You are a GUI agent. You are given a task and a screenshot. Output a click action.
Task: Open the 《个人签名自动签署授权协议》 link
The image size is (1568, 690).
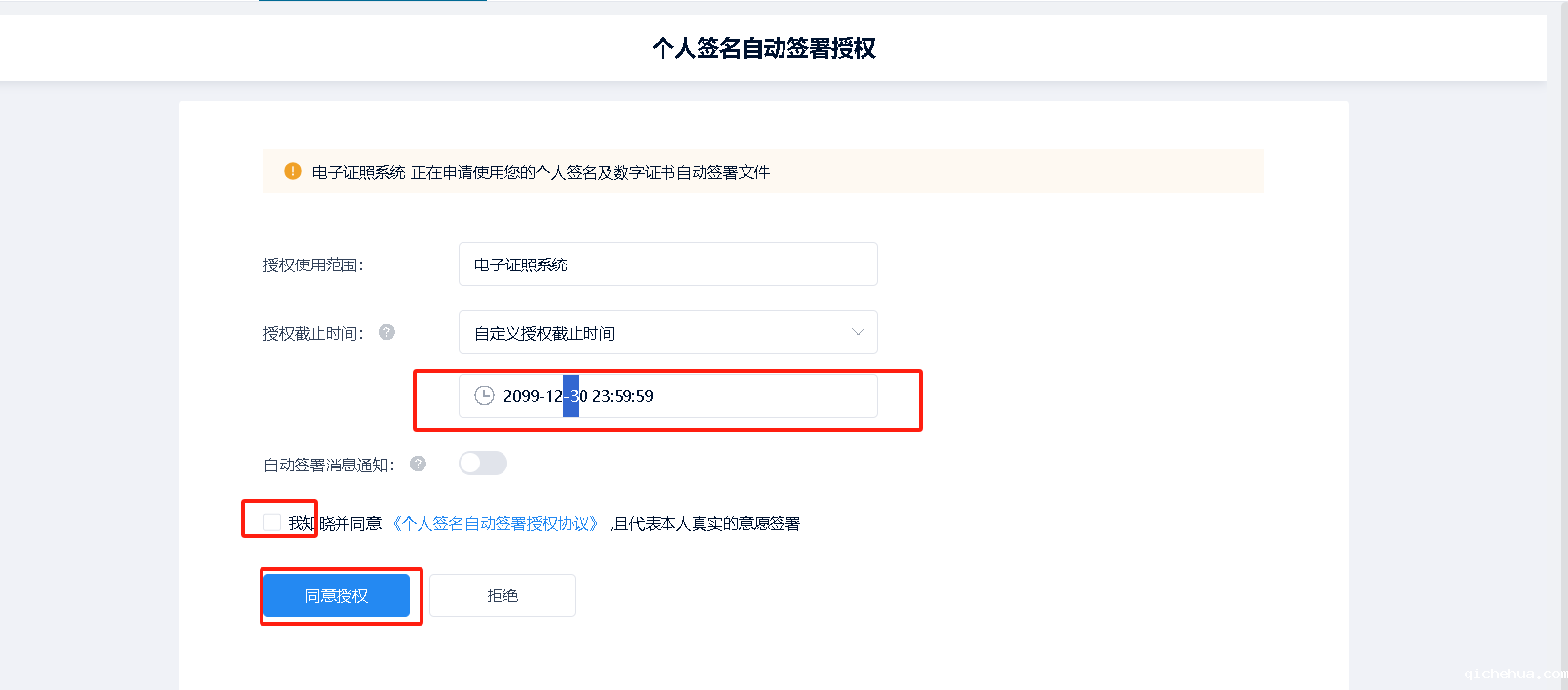[x=496, y=524]
